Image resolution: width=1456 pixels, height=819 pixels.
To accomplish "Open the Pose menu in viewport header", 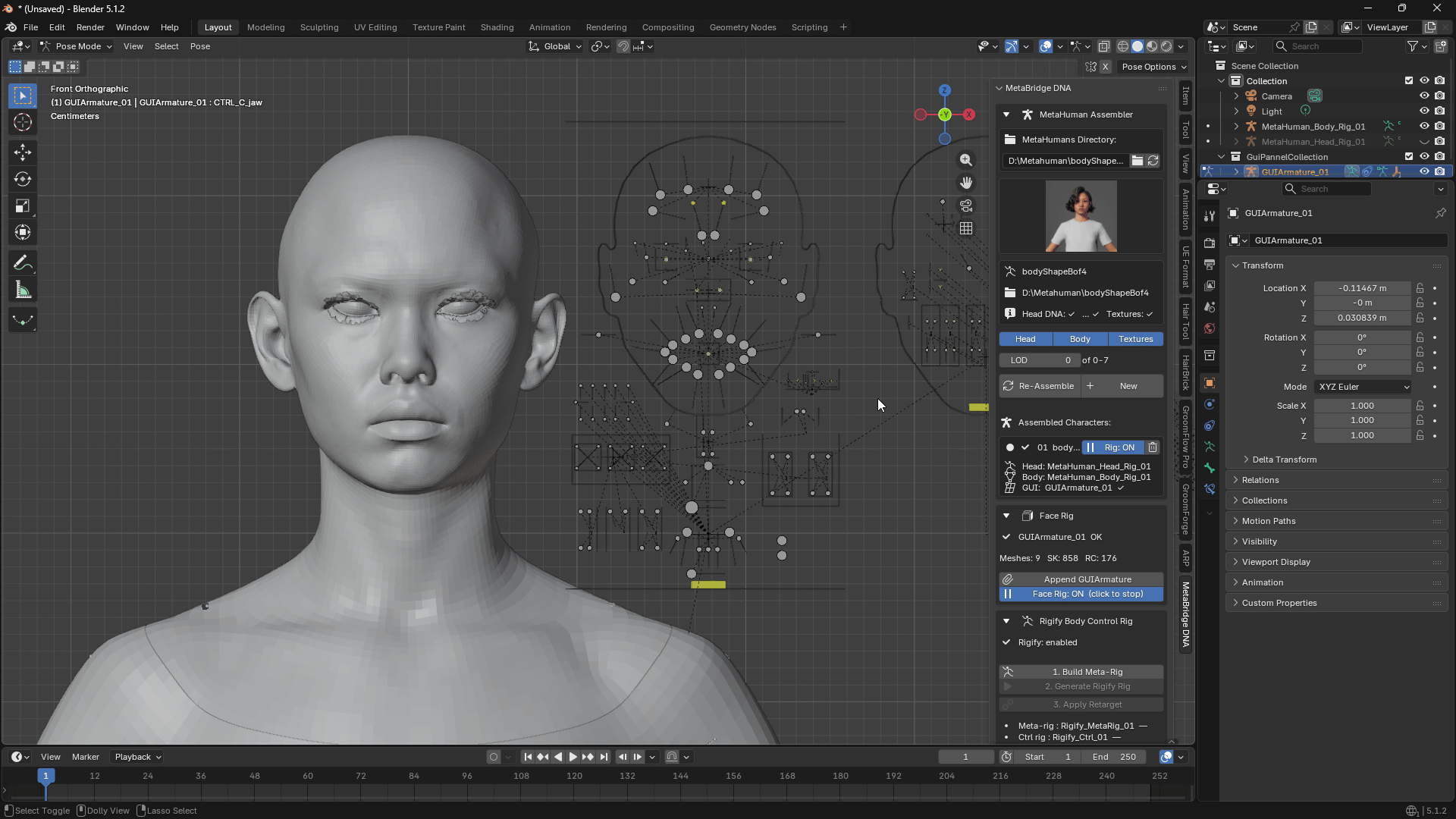I will [x=200, y=46].
